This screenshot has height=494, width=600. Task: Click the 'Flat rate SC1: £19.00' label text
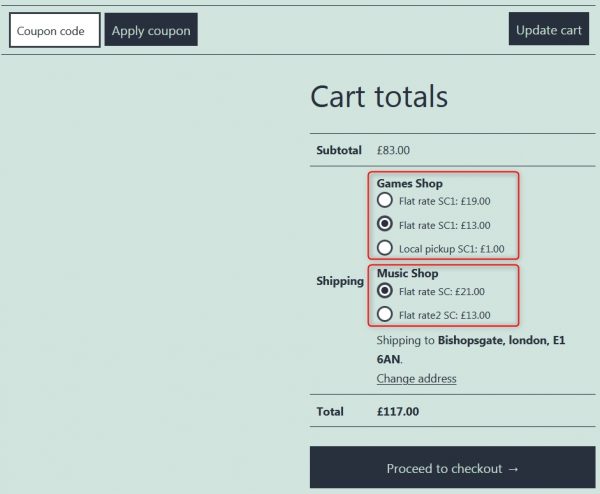pyautogui.click(x=445, y=201)
